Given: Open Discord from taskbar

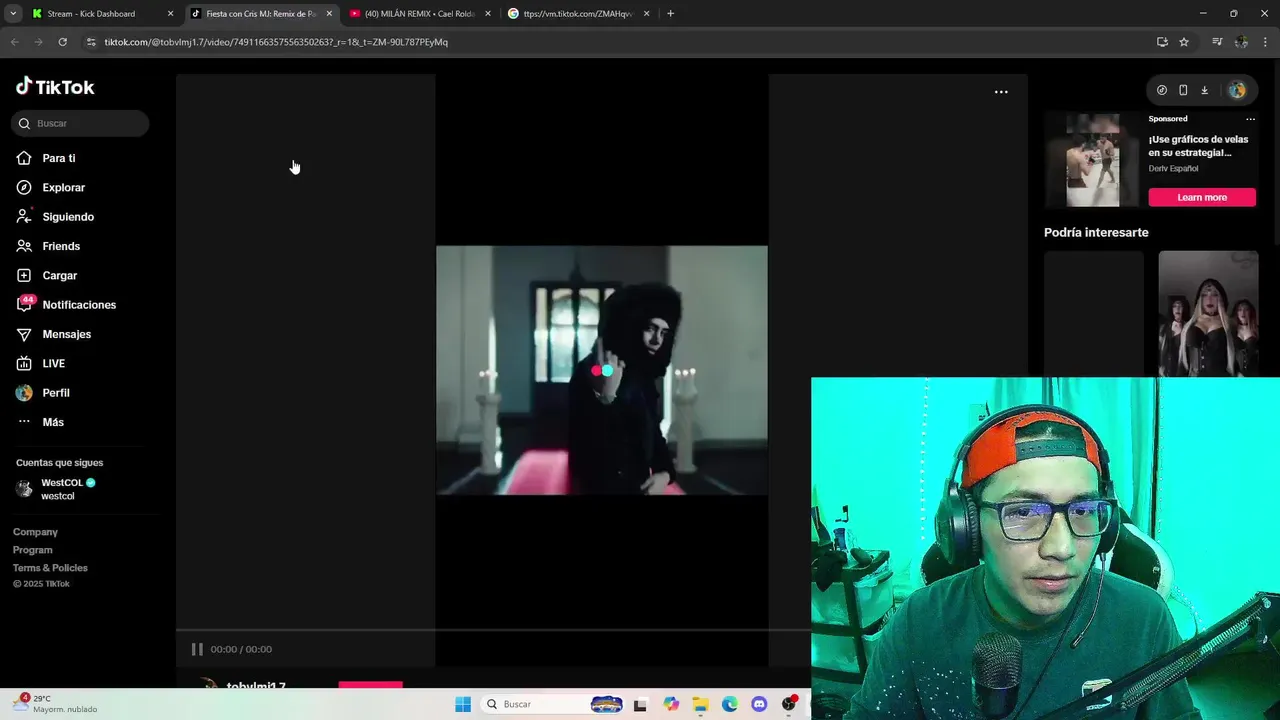Looking at the screenshot, I should point(759,704).
